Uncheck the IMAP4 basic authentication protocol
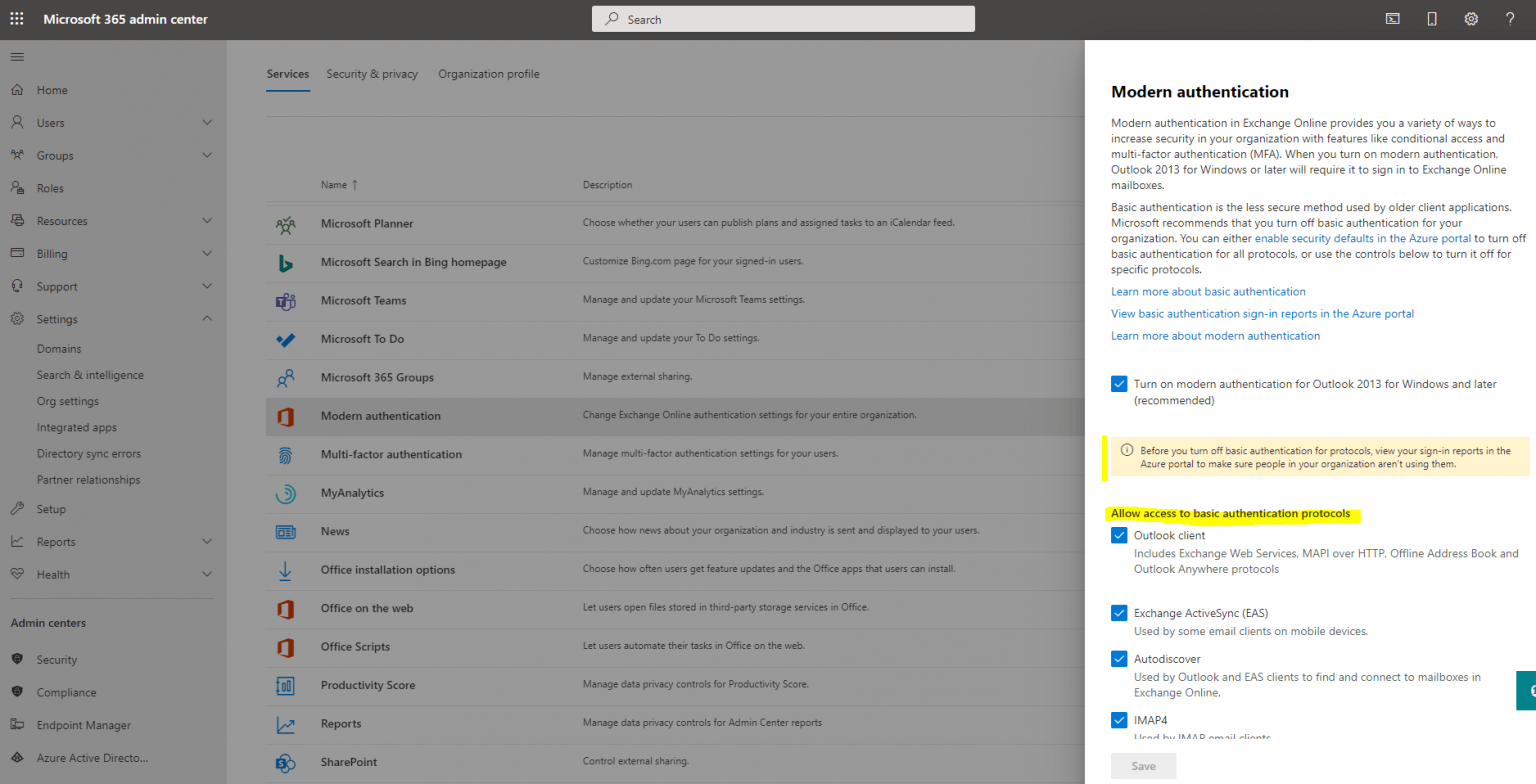Screen dimensions: 1536x784 (1118, 719)
